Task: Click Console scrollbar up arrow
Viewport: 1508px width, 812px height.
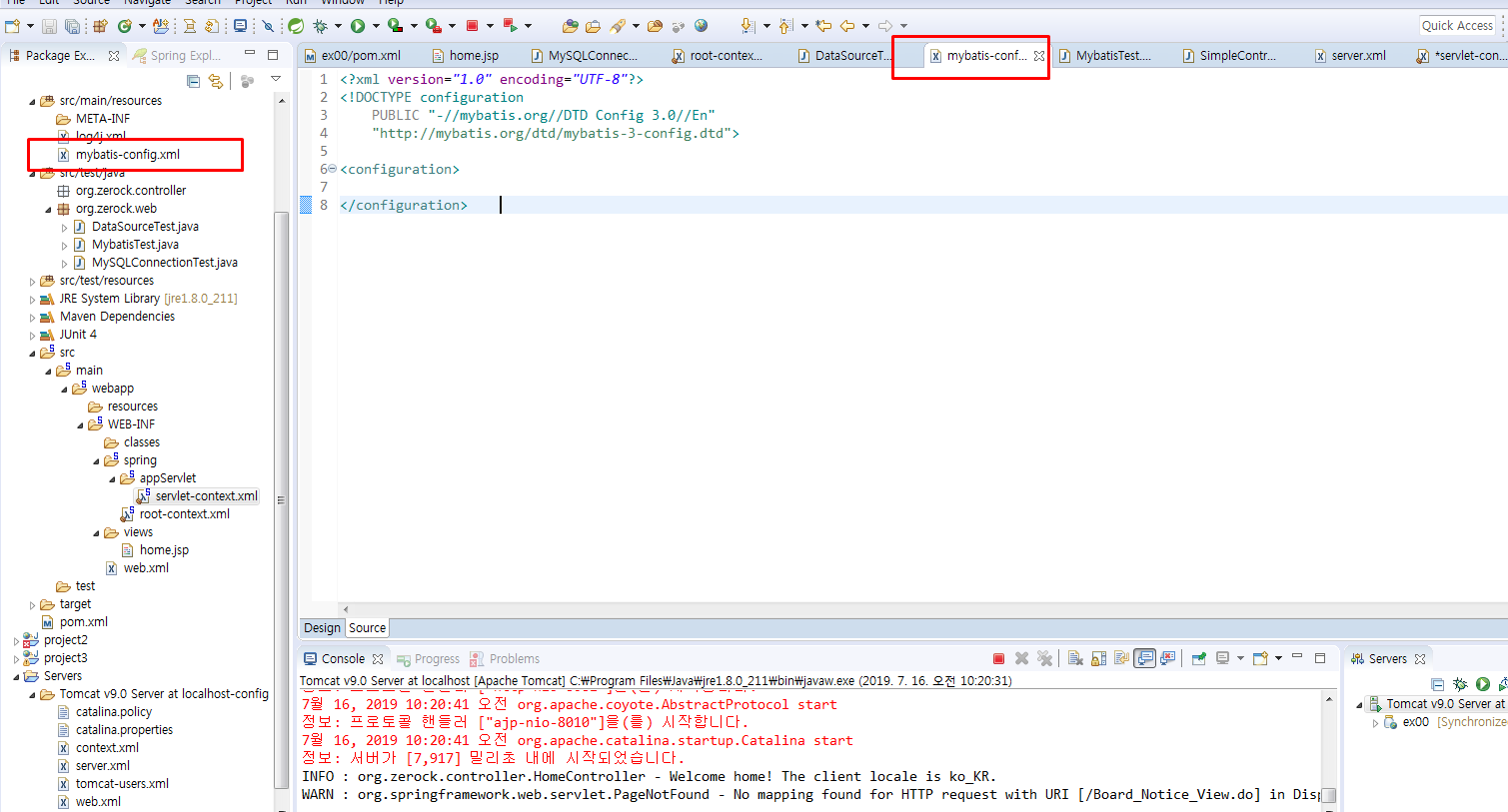Action: pyautogui.click(x=1329, y=699)
